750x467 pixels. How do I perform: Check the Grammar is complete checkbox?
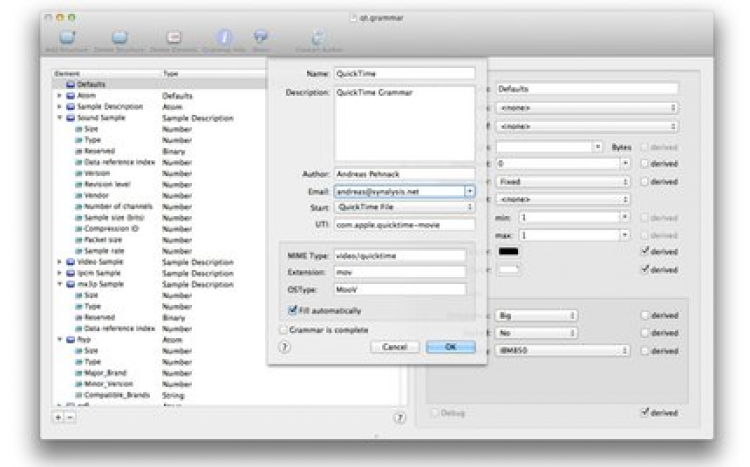point(283,330)
